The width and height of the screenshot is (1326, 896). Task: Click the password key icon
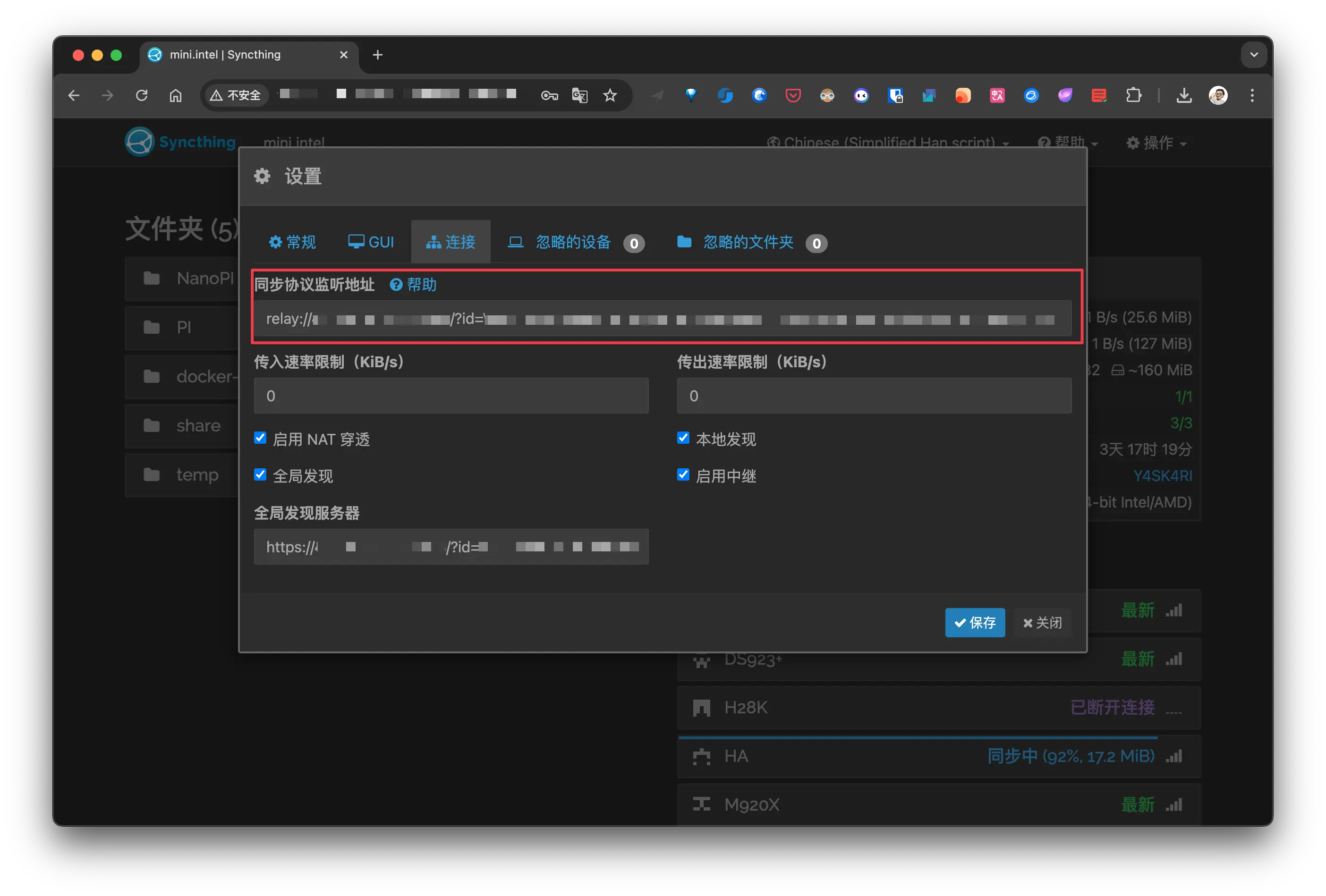point(549,95)
